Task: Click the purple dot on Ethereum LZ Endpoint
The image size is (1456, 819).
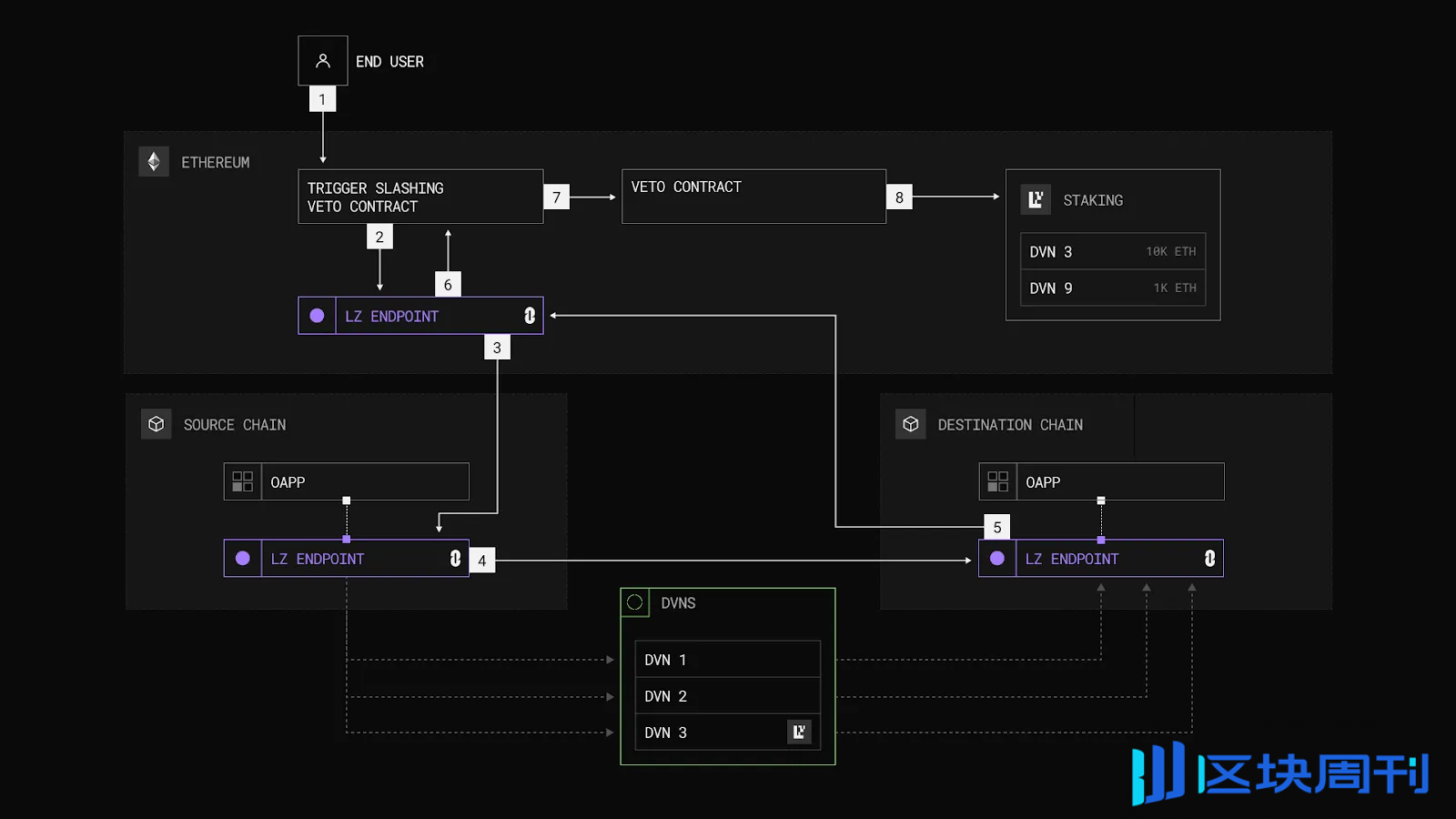Action: coord(317,316)
